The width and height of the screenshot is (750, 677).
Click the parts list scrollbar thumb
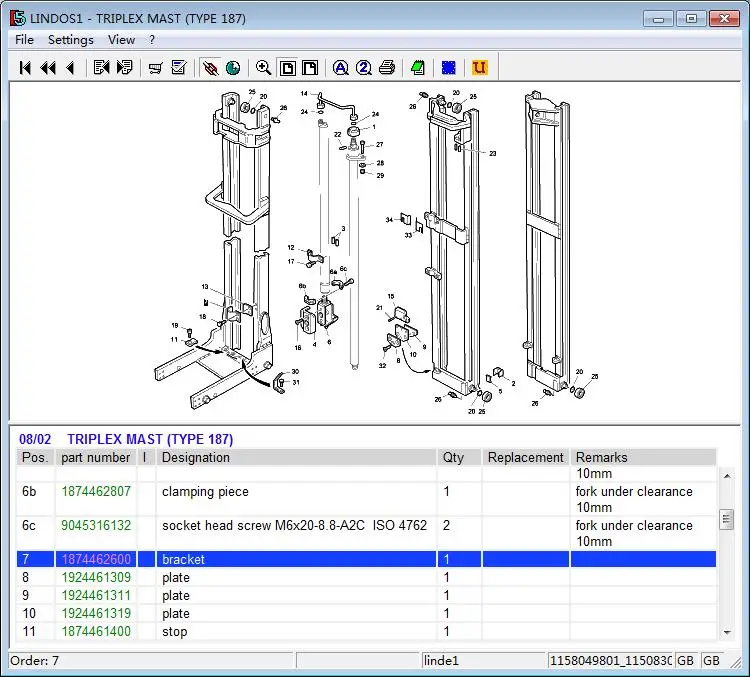(x=727, y=520)
